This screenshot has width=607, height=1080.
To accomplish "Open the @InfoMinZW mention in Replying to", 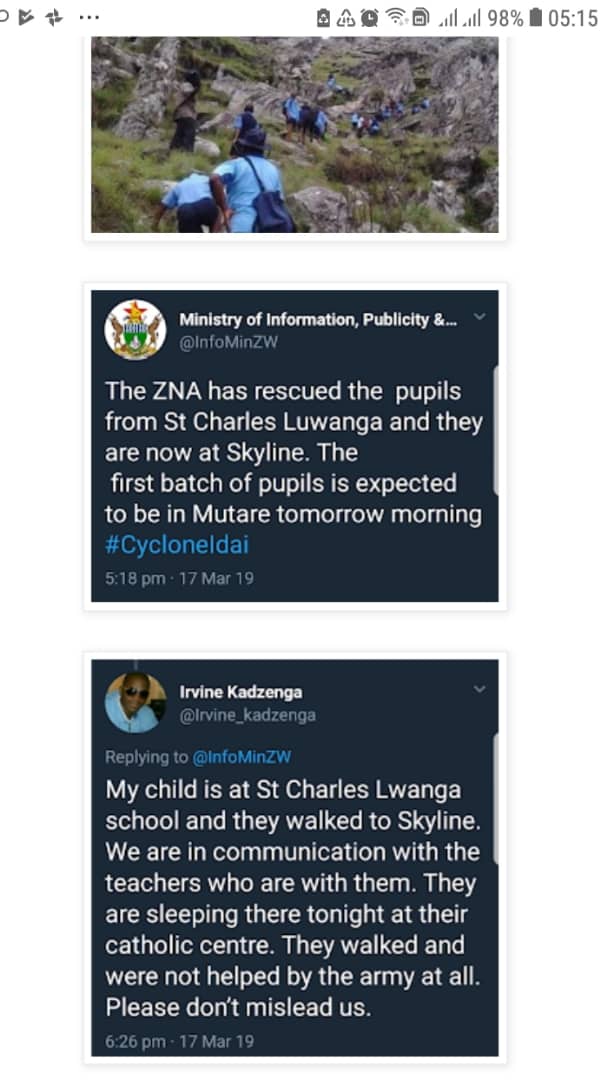I will tap(242, 757).
